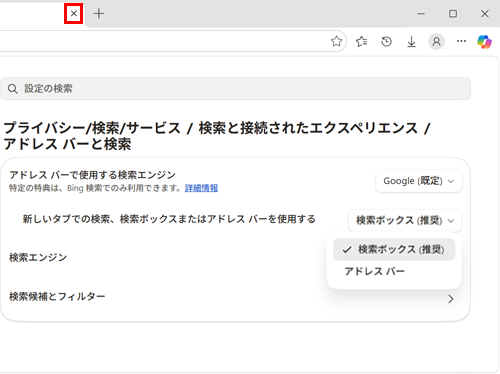Click the 設定の検索 search field

click(x=236, y=89)
